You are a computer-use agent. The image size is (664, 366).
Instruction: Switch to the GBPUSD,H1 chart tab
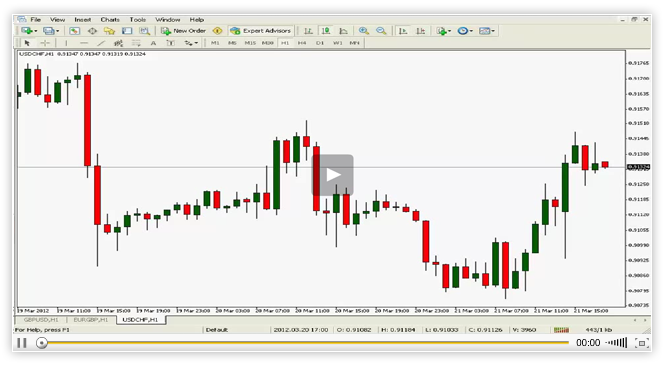41,320
